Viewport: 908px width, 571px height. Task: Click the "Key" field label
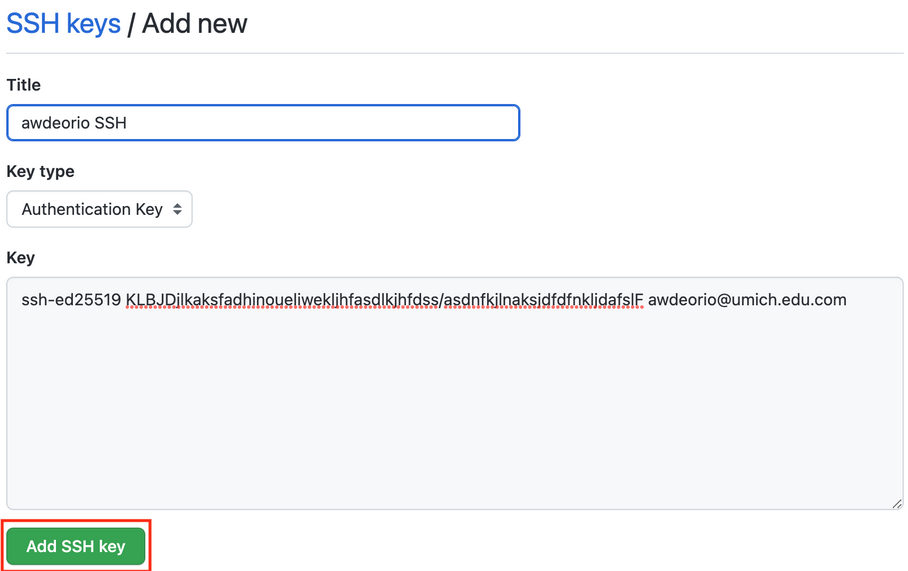[x=21, y=257]
